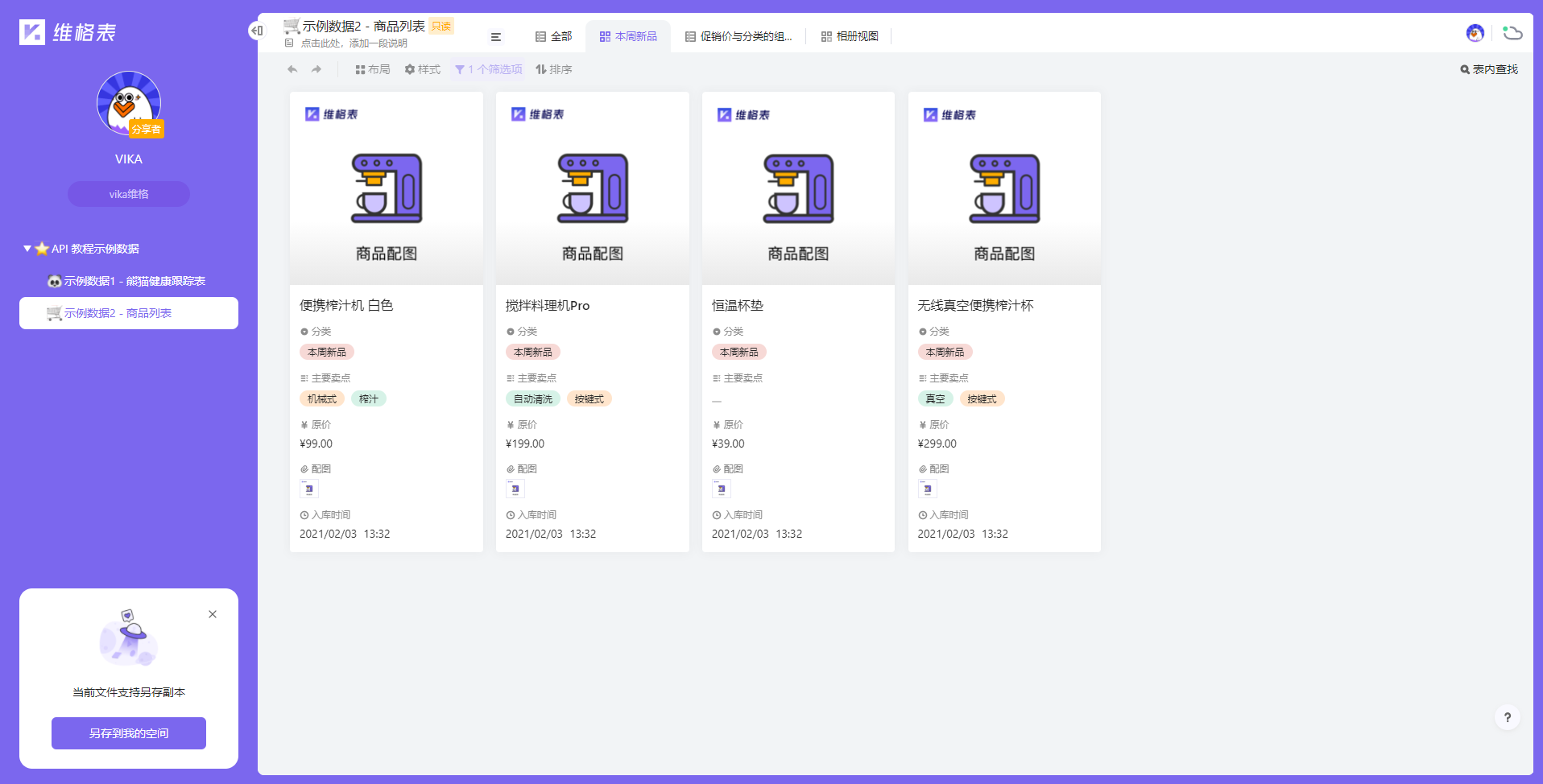This screenshot has height=784, width=1543.
Task: Open attachment thumbnail of 恒温杯垫
Action: click(x=722, y=489)
